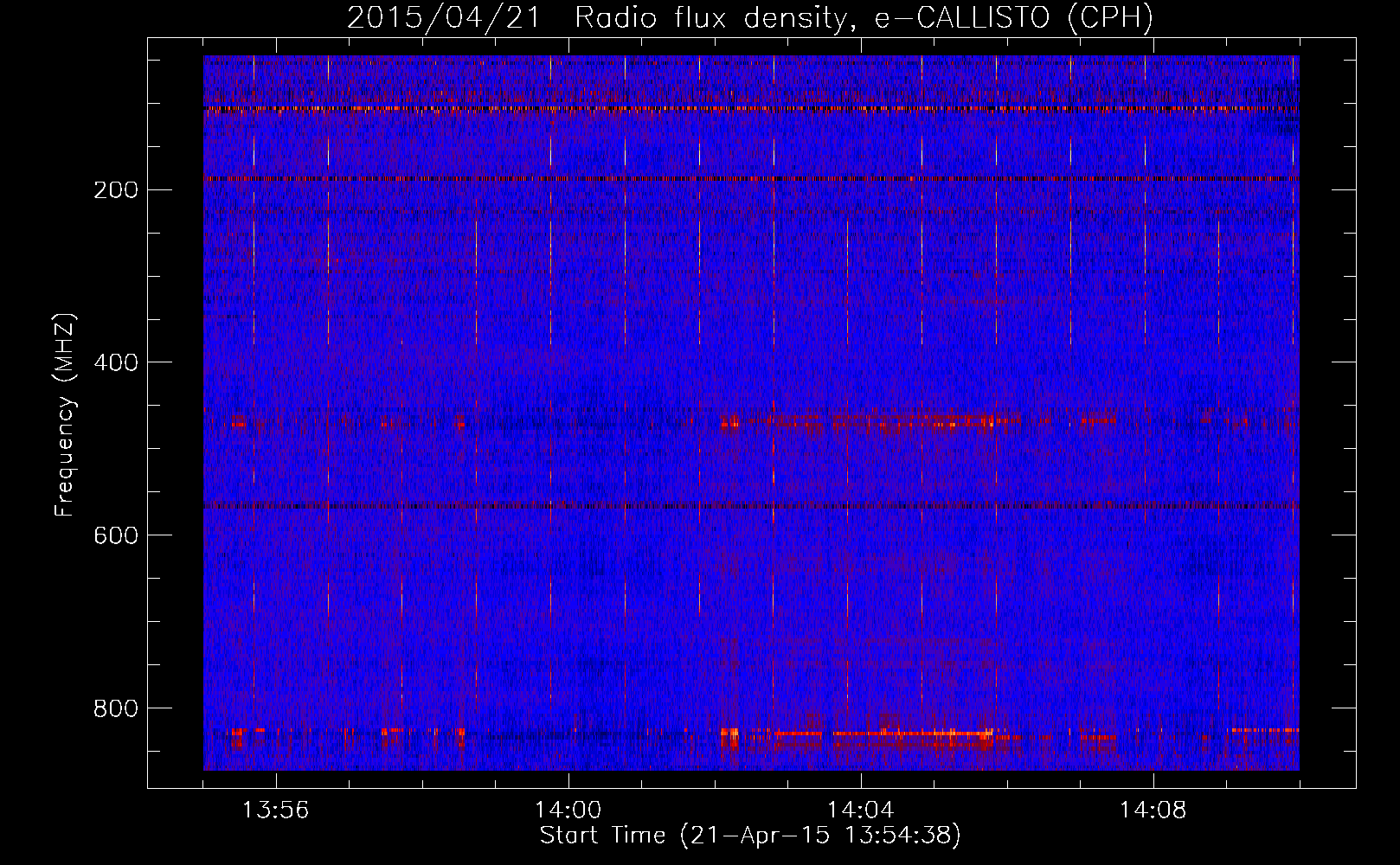Click the plot title "2015/04/21 Radio flux density, e-CALLISTO (CPH)"

[x=750, y=18]
